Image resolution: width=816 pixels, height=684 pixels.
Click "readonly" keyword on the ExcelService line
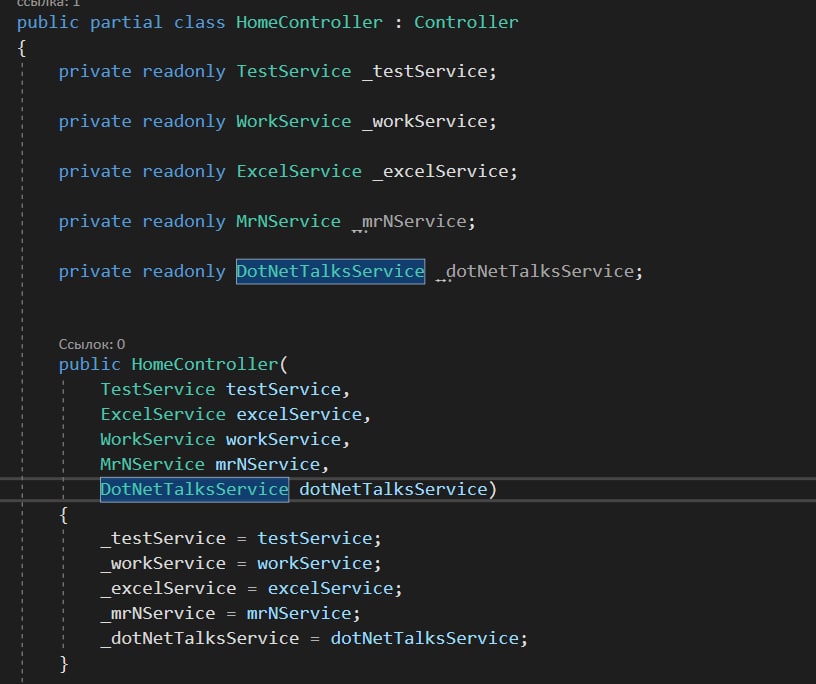pyautogui.click(x=184, y=172)
